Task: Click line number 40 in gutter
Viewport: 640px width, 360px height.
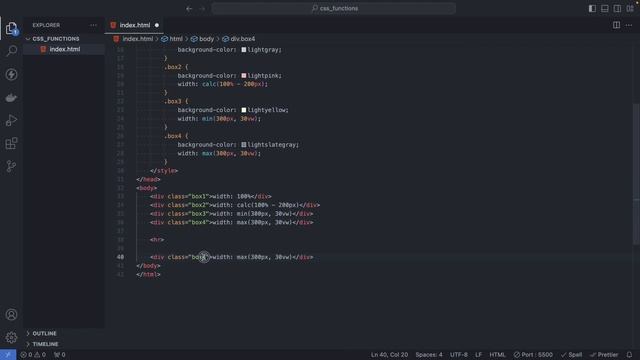Action: (x=120, y=257)
